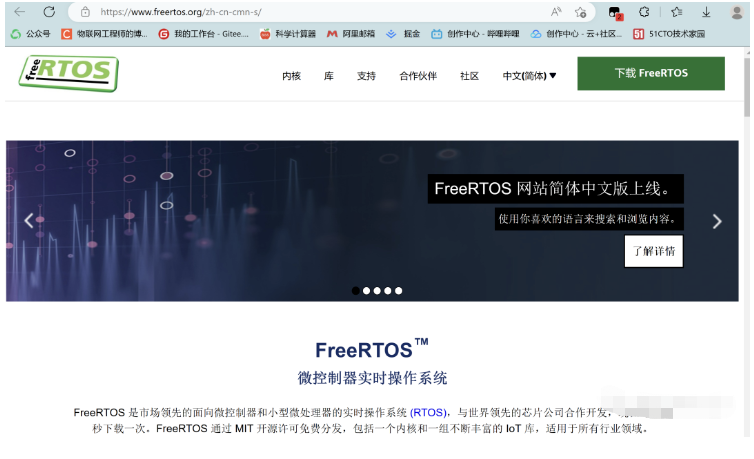This screenshot has height=459, width=754.
Task: Select the last carousel dot
Action: pyautogui.click(x=398, y=291)
